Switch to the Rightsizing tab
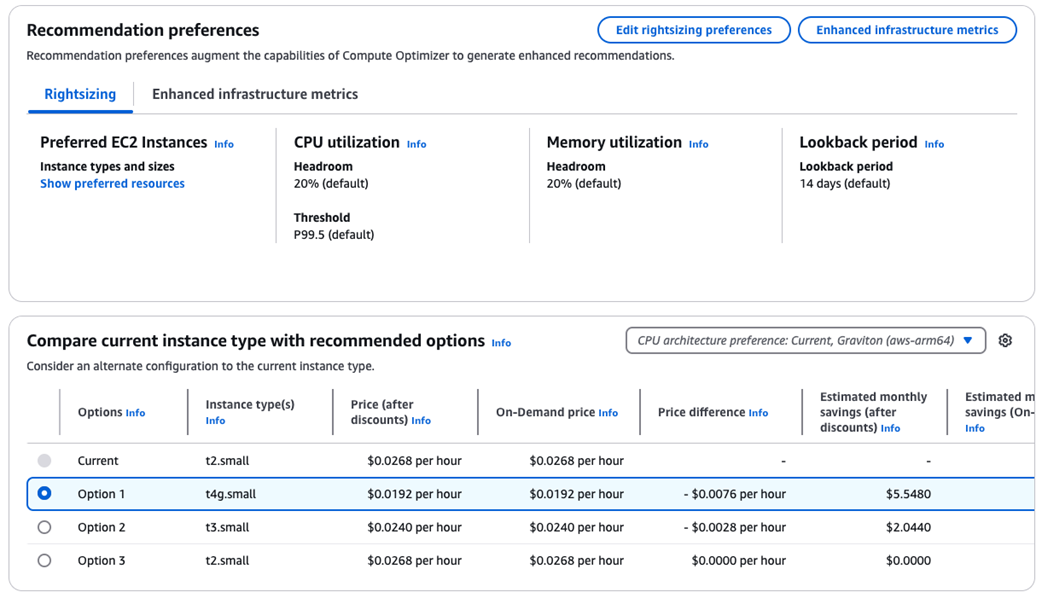Screen dimensions: 1042x598 click(x=80, y=94)
